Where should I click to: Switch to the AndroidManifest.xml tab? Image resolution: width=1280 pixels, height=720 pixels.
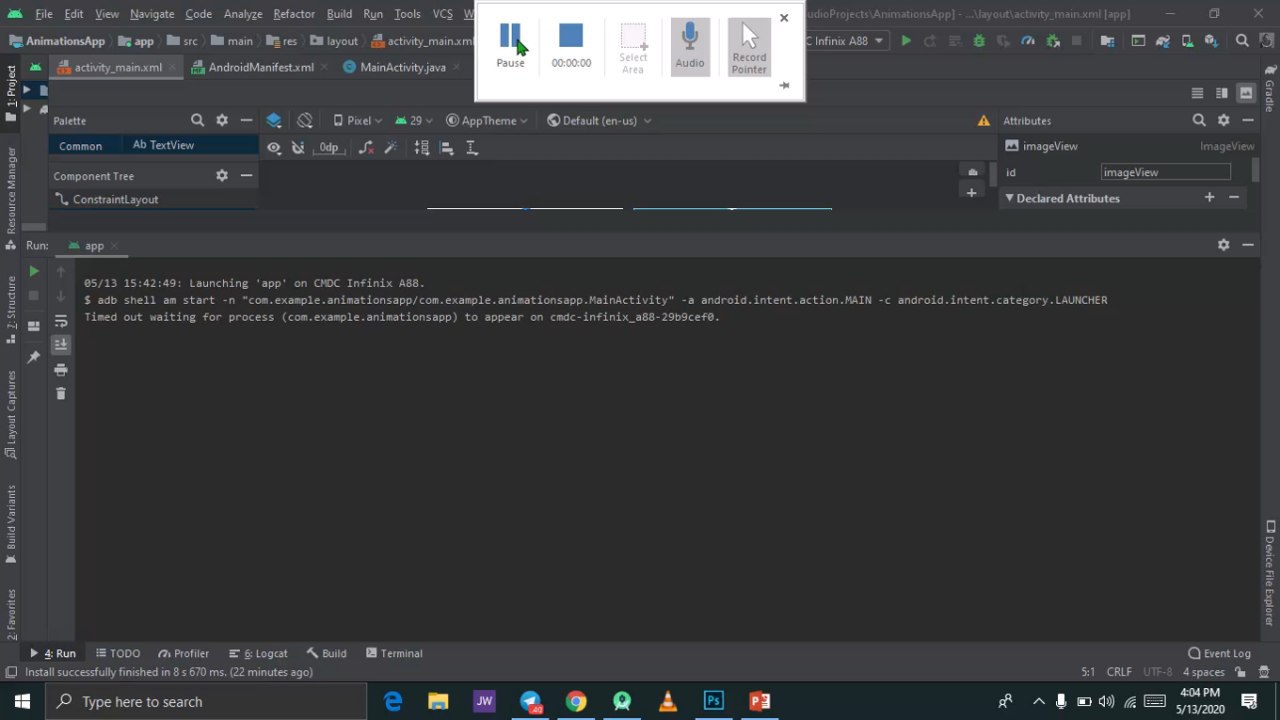click(x=260, y=67)
